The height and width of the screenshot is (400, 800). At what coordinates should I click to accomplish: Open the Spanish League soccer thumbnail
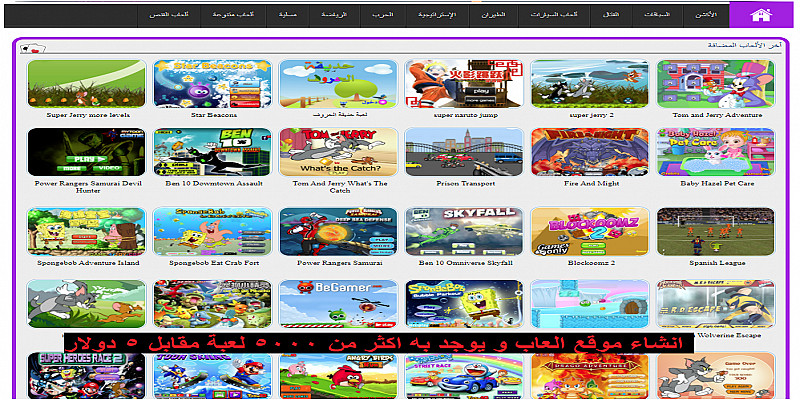click(x=716, y=231)
